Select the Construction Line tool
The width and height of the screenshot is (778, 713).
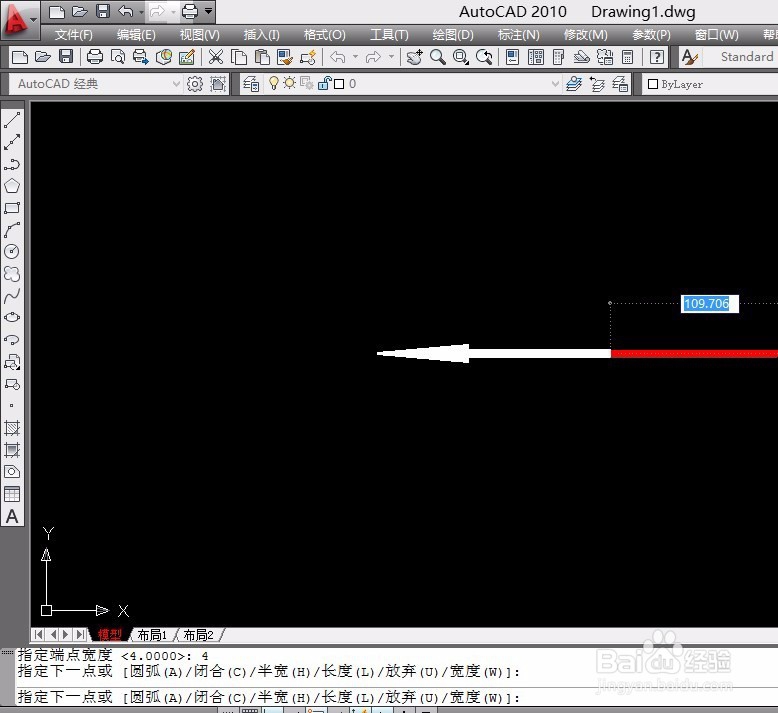[x=12, y=142]
